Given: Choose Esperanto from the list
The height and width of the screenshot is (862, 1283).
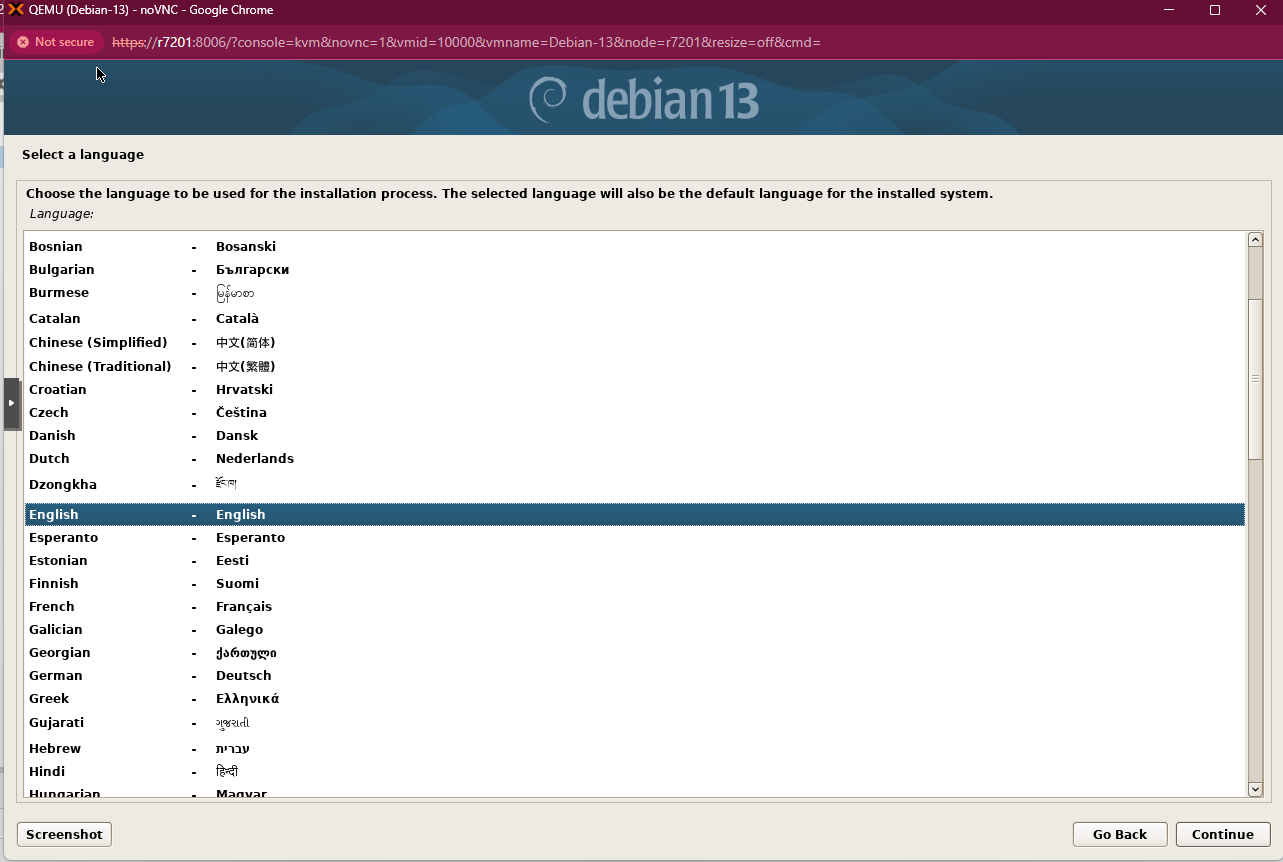Looking at the screenshot, I should (63, 538).
